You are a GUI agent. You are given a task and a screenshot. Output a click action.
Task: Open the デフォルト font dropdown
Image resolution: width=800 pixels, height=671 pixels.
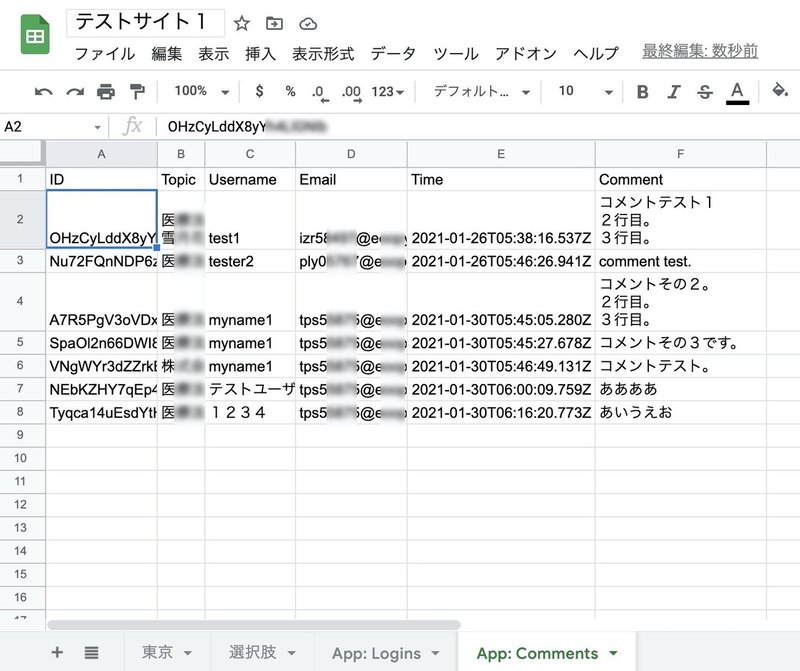pyautogui.click(x=482, y=92)
